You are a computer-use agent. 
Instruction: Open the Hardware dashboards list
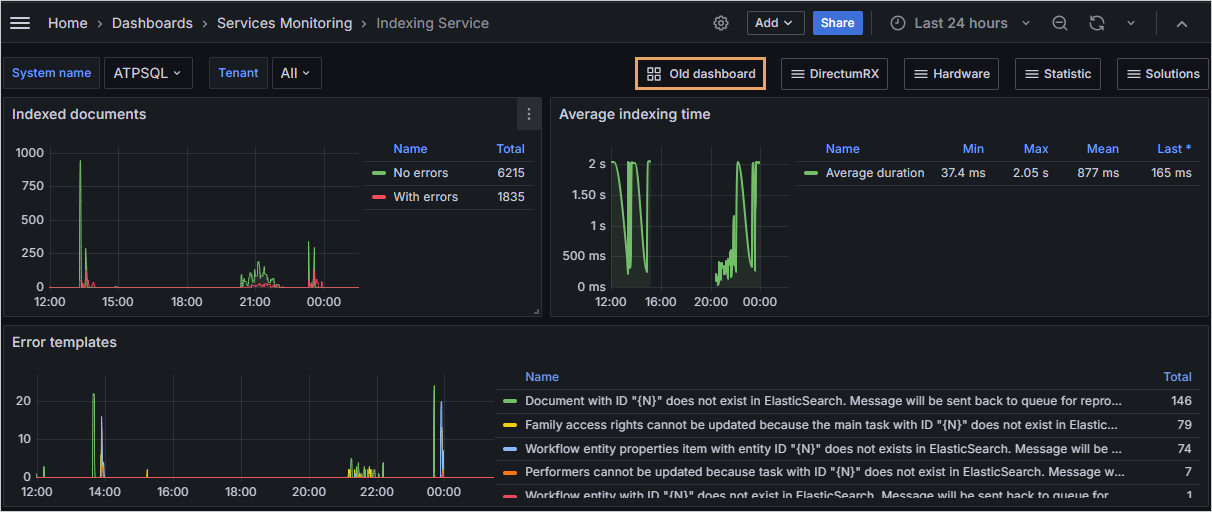point(950,74)
